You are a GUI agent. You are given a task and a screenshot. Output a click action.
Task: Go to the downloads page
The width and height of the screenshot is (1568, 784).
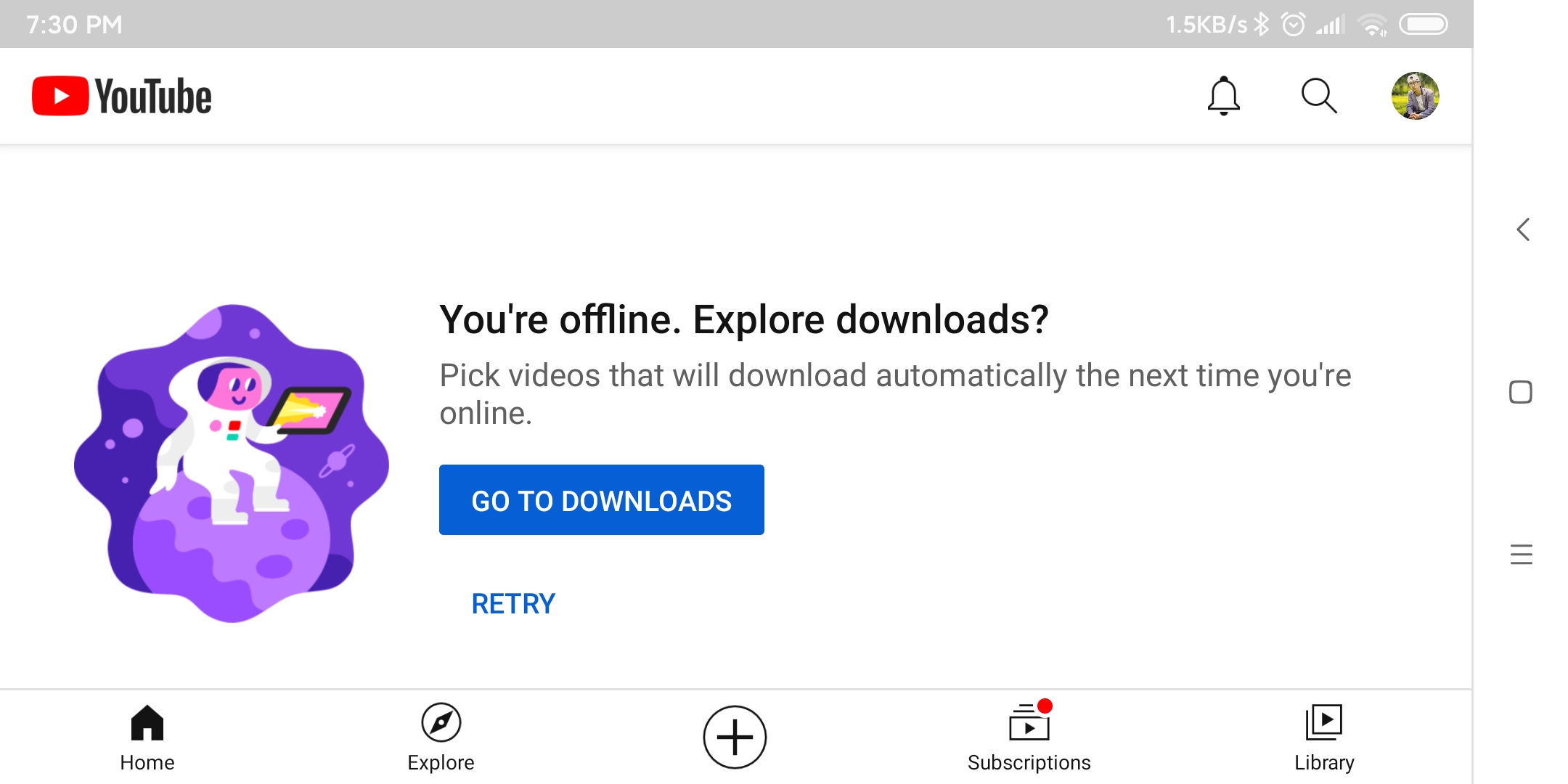point(601,500)
